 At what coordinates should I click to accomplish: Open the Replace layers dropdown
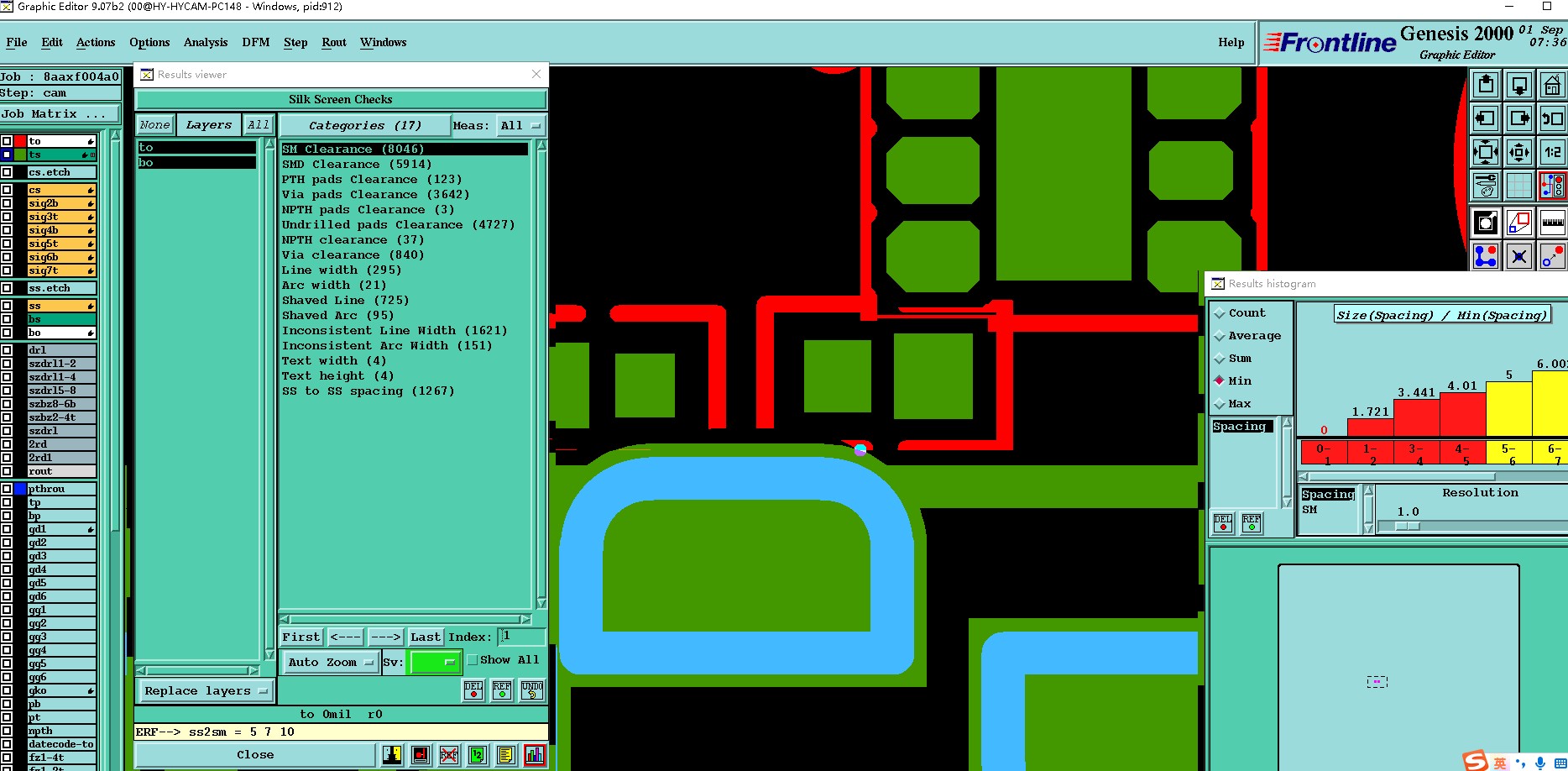pyautogui.click(x=206, y=691)
